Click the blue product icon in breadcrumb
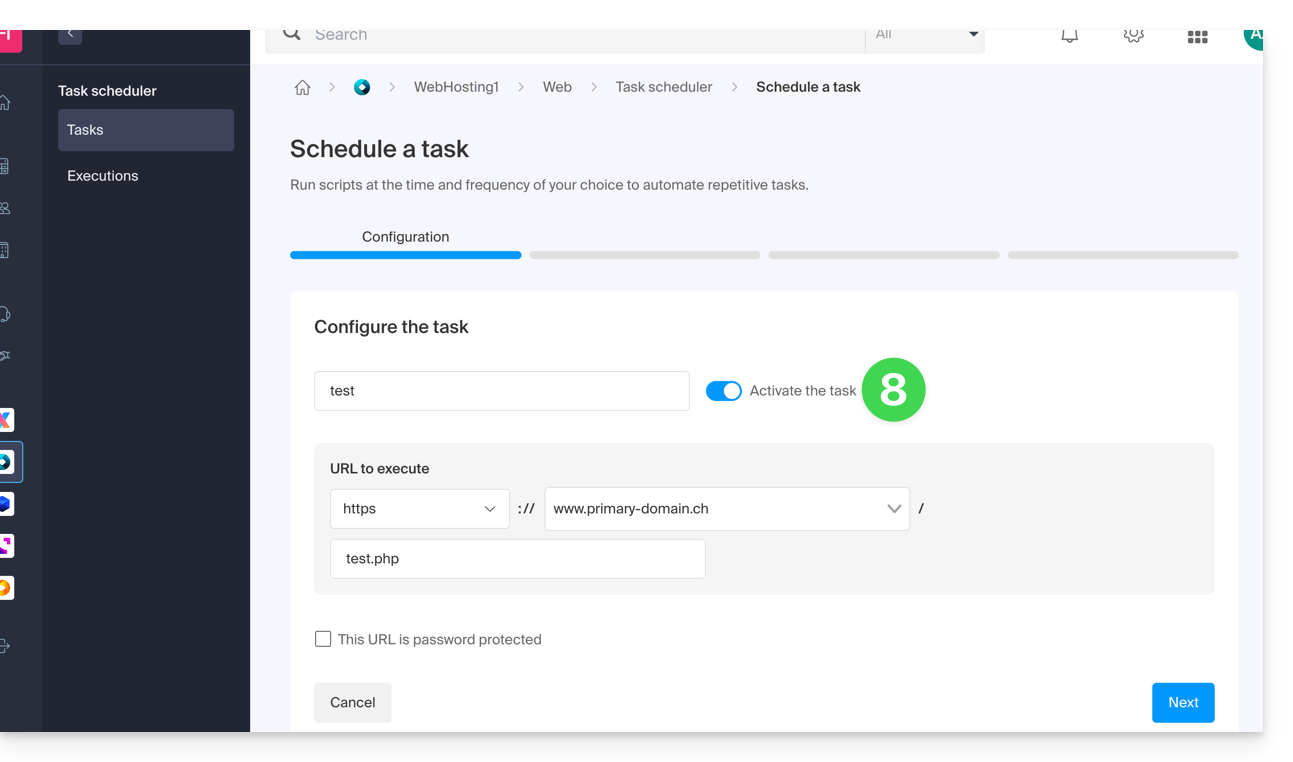Viewport: 1293px width, 762px height. (x=362, y=87)
